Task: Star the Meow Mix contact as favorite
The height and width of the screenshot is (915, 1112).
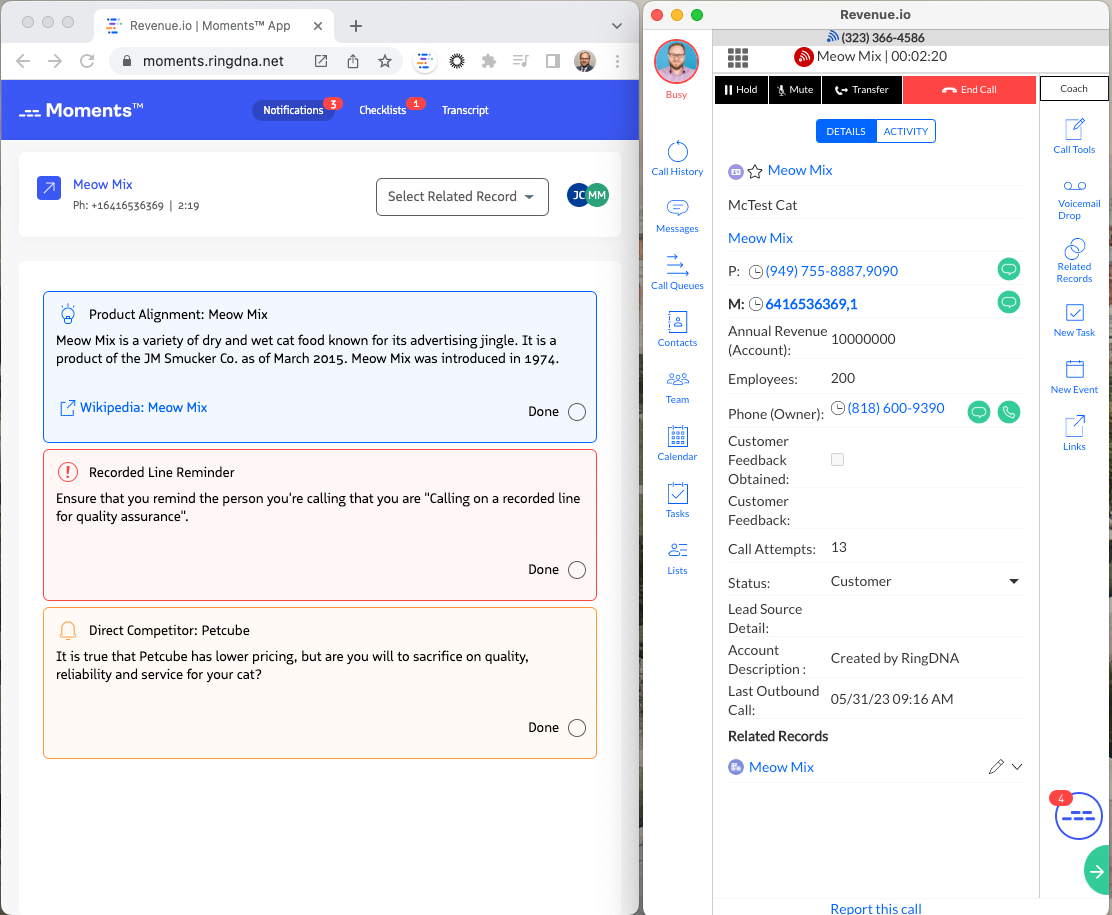Action: [x=755, y=171]
